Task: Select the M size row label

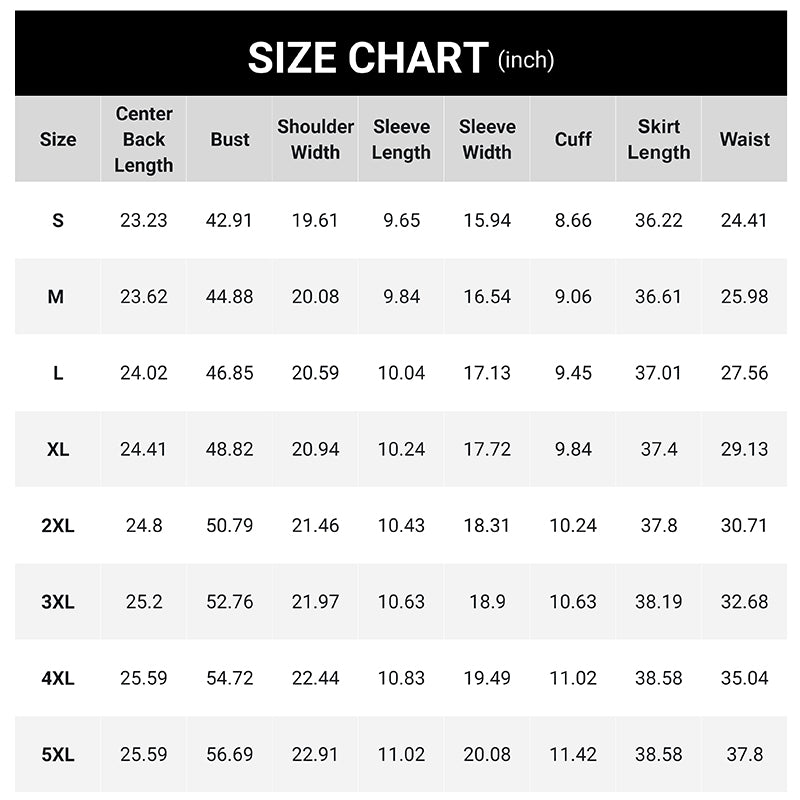Action: [56, 297]
